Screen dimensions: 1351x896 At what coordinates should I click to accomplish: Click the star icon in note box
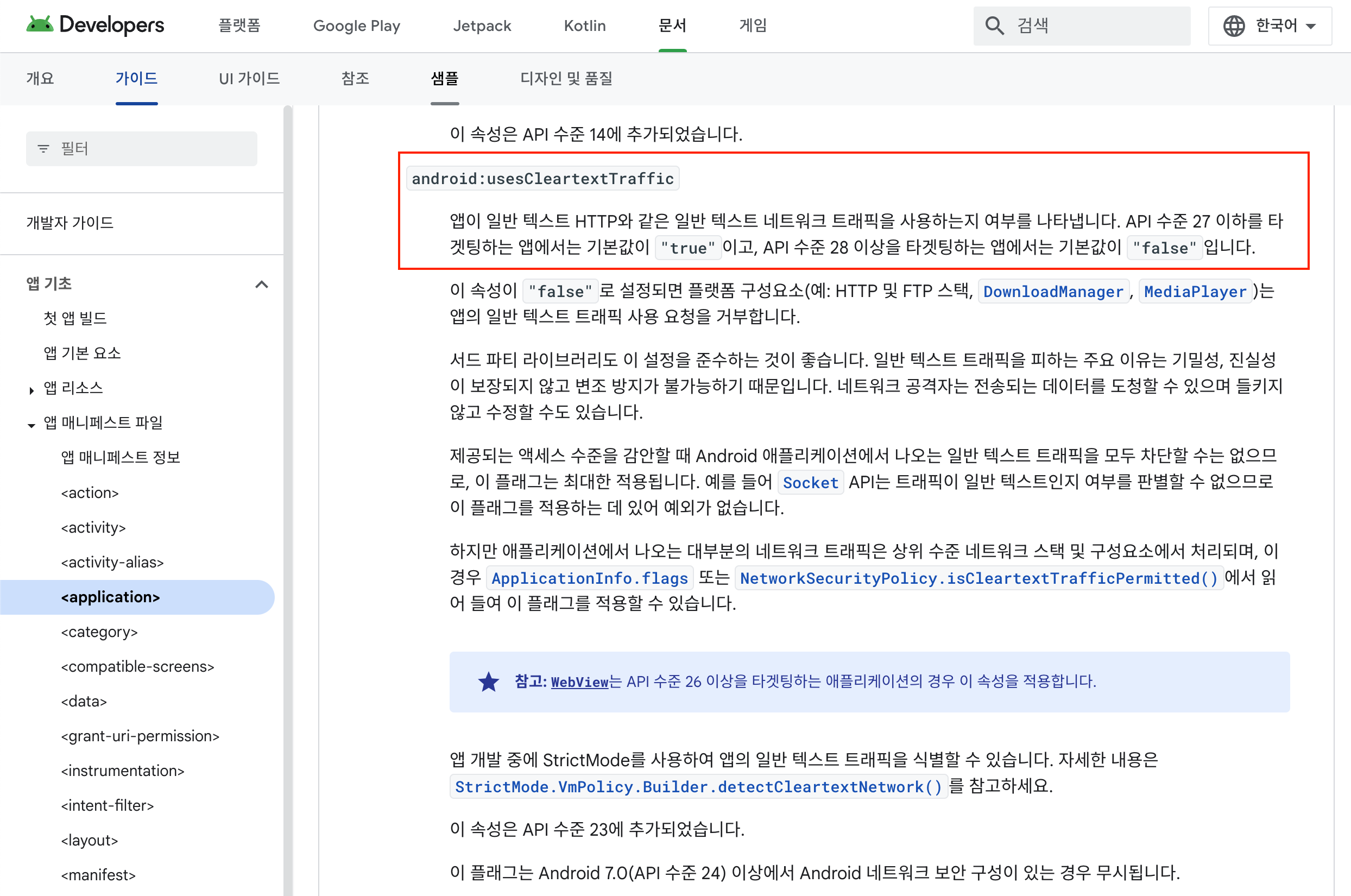[x=488, y=682]
